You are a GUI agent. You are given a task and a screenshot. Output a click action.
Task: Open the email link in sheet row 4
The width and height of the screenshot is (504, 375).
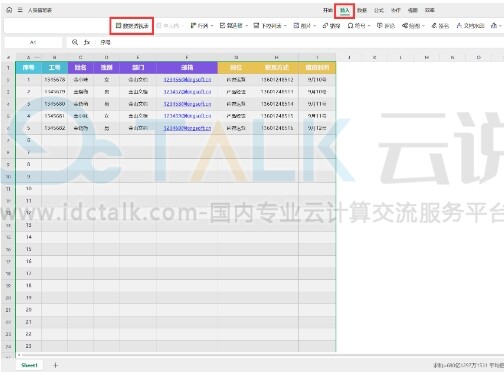coord(187,104)
